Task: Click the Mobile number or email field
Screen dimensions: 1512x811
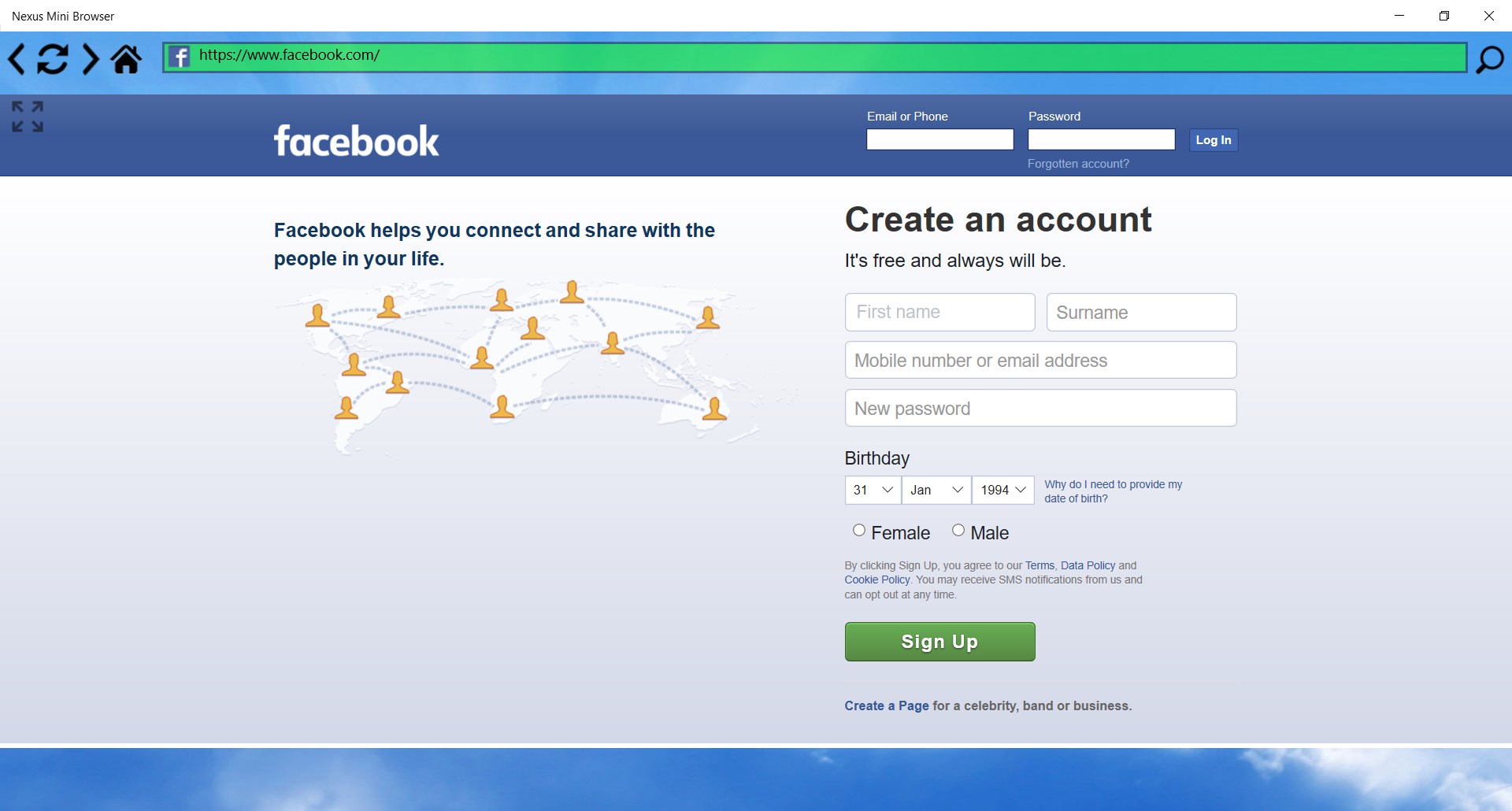Action: click(x=1040, y=360)
